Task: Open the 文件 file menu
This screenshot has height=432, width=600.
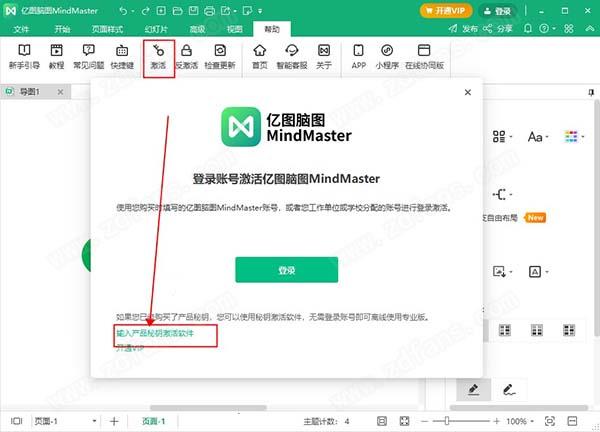Action: (21, 29)
